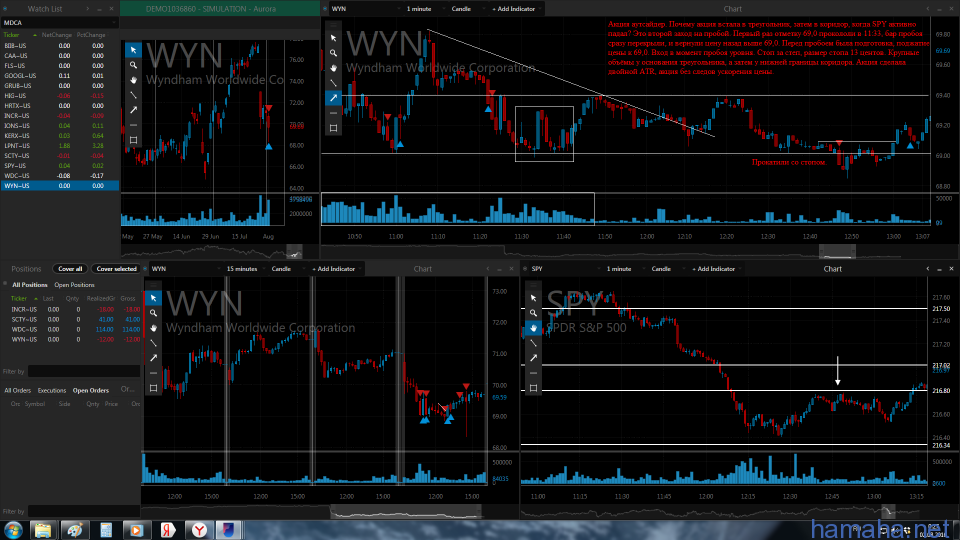This screenshot has height=540, width=960.
Task: Switch to the All Orders tab
Action: [x=18, y=390]
